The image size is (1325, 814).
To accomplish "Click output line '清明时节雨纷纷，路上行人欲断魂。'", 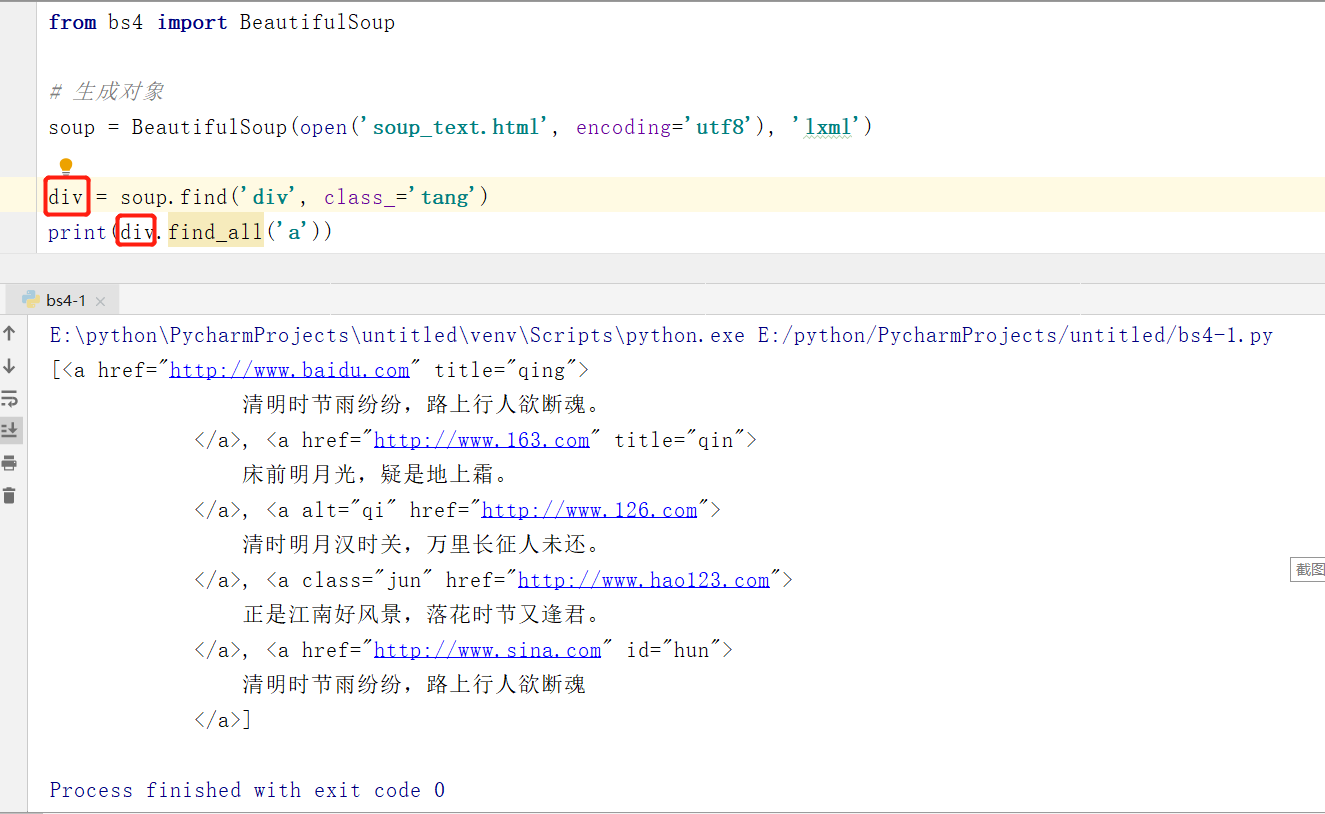I will (421, 405).
